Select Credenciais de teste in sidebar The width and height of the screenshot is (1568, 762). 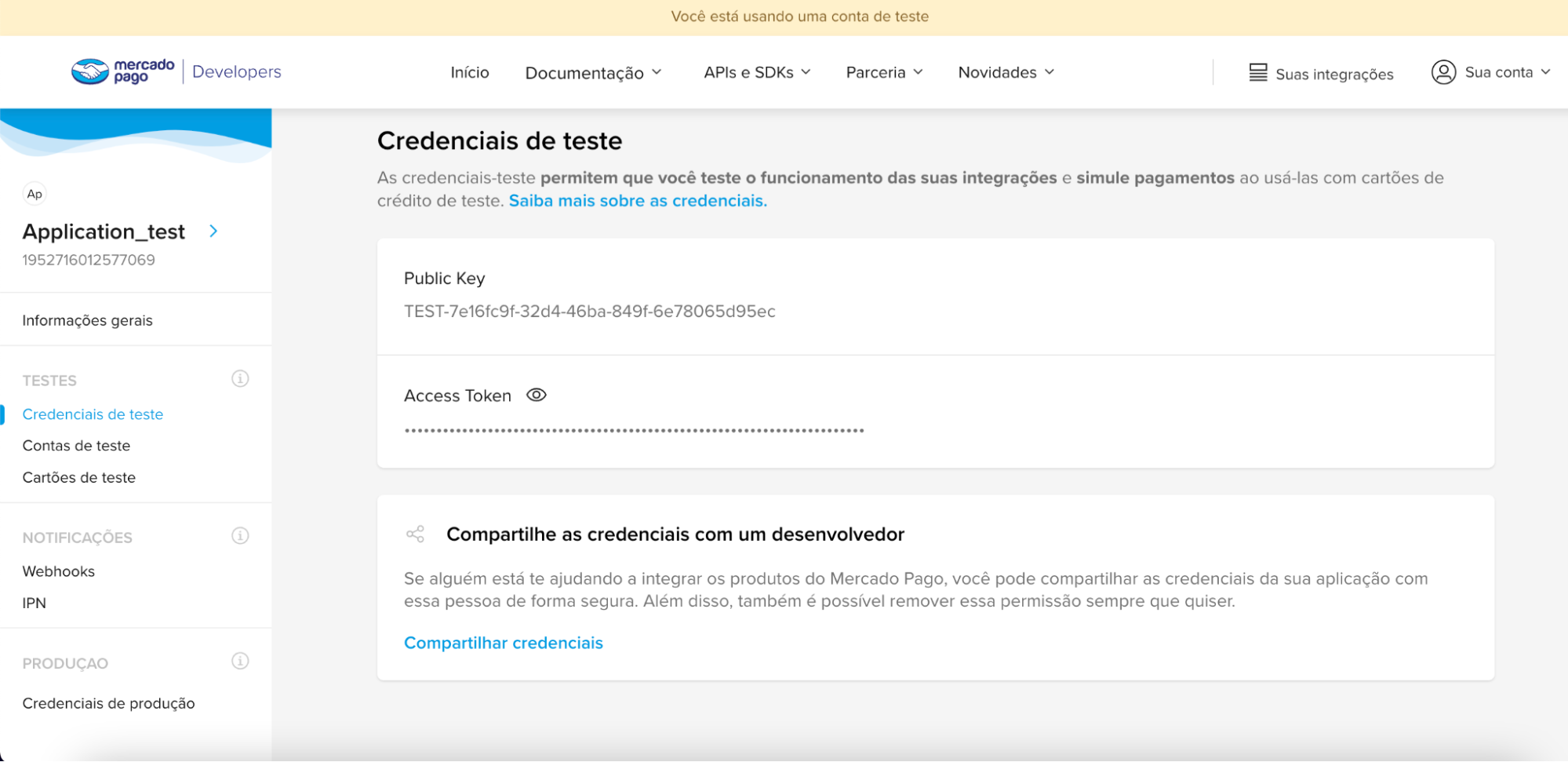(93, 414)
